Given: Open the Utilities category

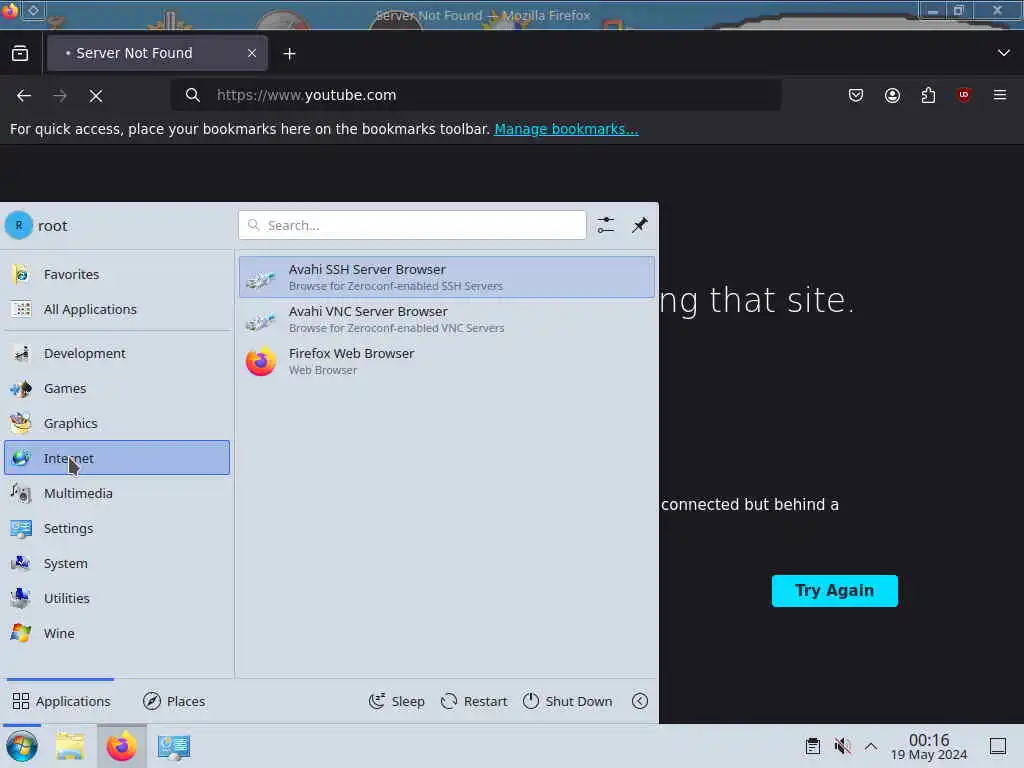Looking at the screenshot, I should 117,598.
